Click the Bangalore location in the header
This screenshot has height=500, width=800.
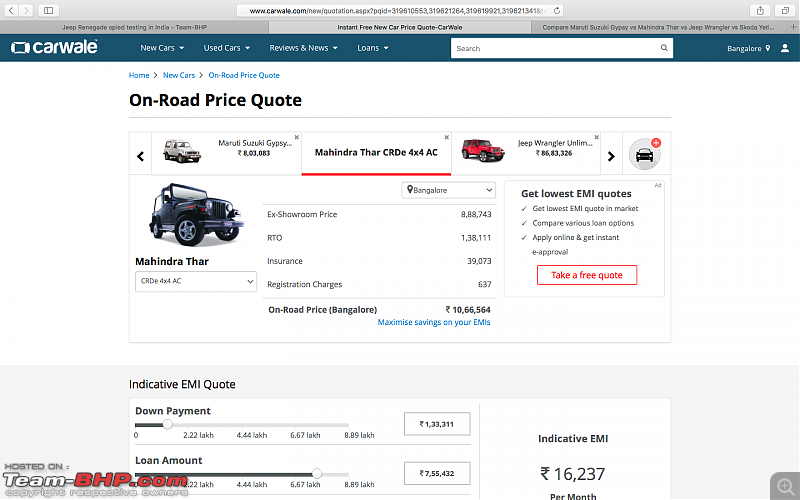click(x=744, y=48)
